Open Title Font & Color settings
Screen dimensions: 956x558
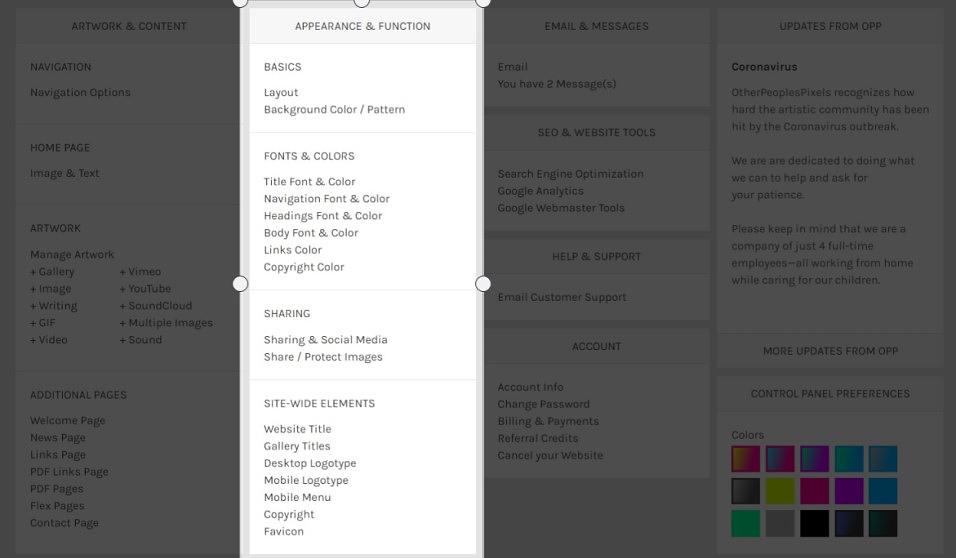coord(309,182)
